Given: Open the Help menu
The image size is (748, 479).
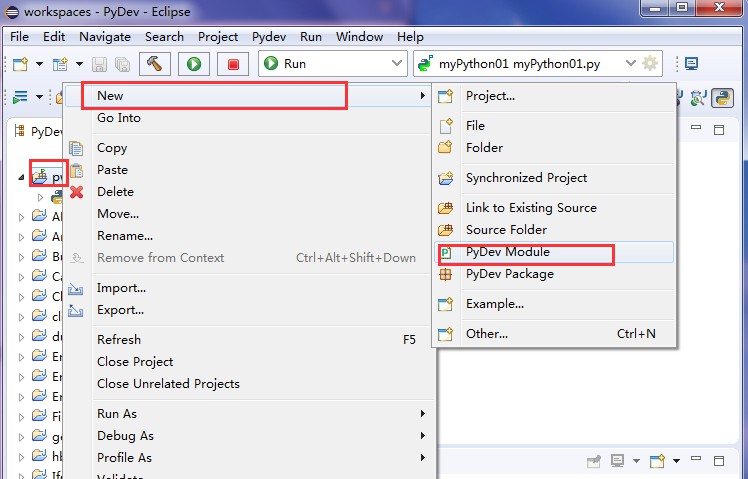Looking at the screenshot, I should [410, 37].
